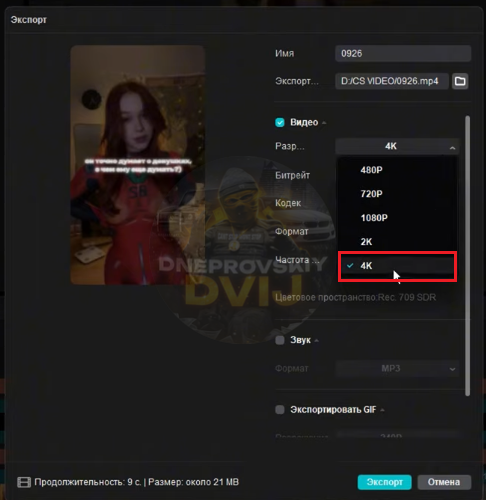Enable the Звук checkbox
486x500 pixels.
[280, 340]
